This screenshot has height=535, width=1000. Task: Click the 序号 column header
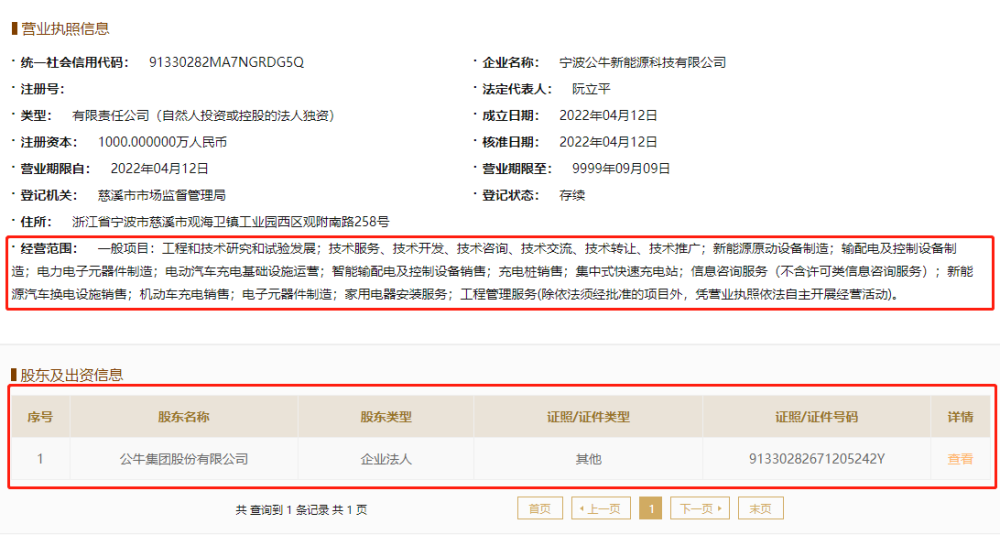click(x=40, y=417)
